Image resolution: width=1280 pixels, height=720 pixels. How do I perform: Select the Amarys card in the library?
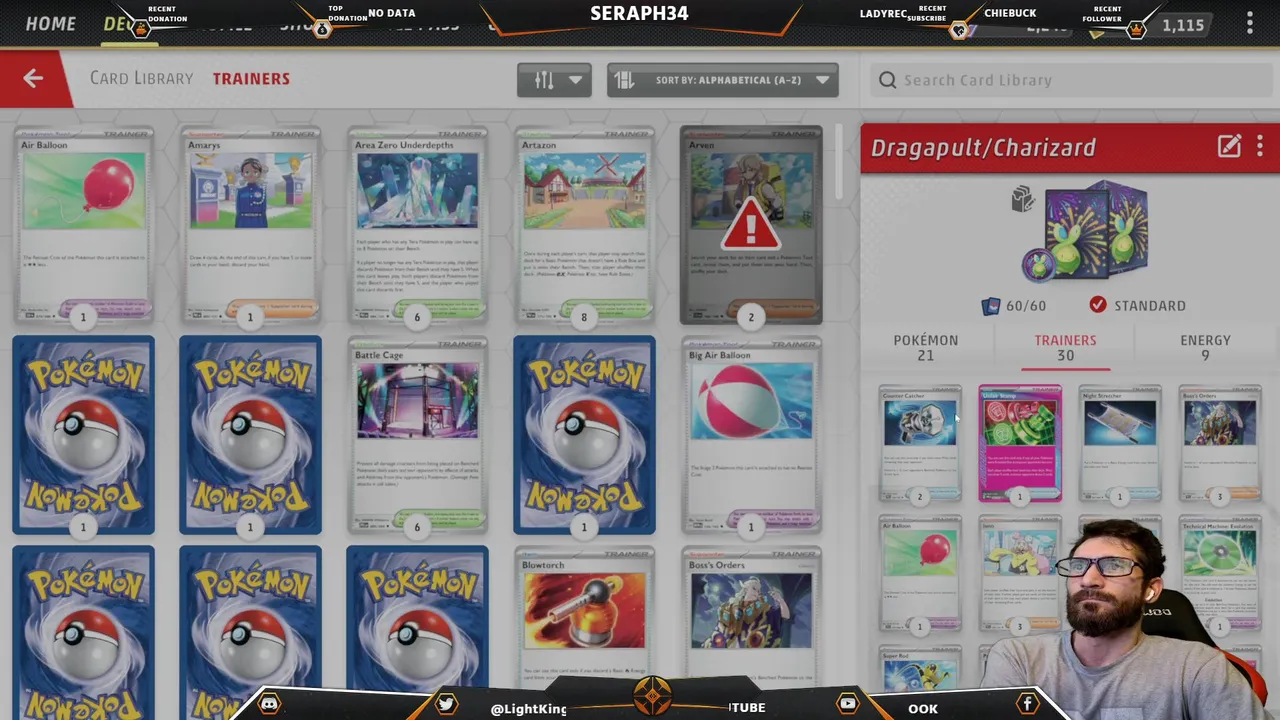[x=250, y=225]
